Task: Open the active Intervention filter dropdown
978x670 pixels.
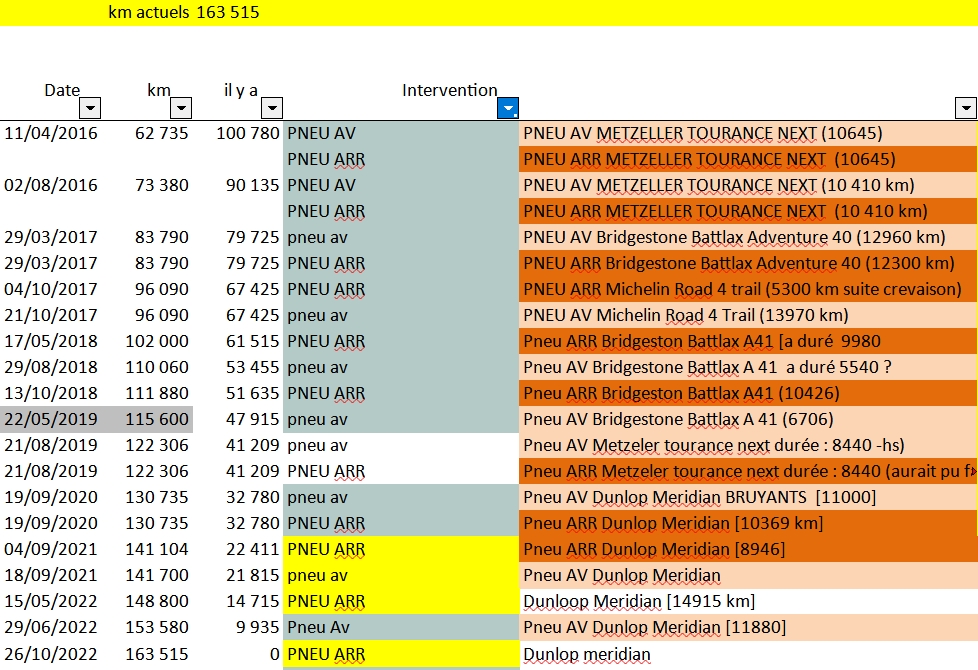Action: [x=508, y=108]
